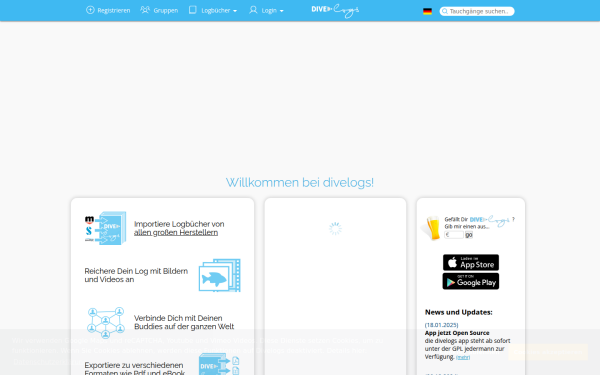Accept cookies in the banner
Viewport: 600px width, 375px height.
coord(548,352)
